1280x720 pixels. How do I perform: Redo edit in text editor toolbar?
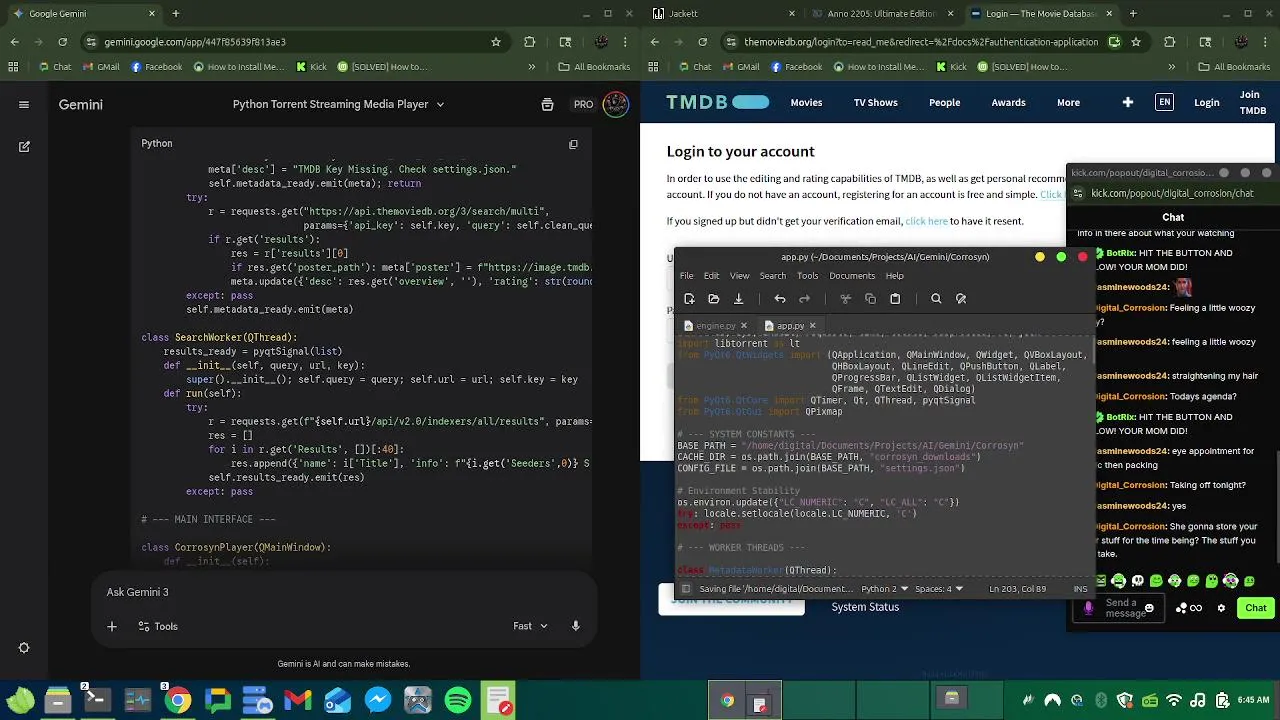click(804, 299)
